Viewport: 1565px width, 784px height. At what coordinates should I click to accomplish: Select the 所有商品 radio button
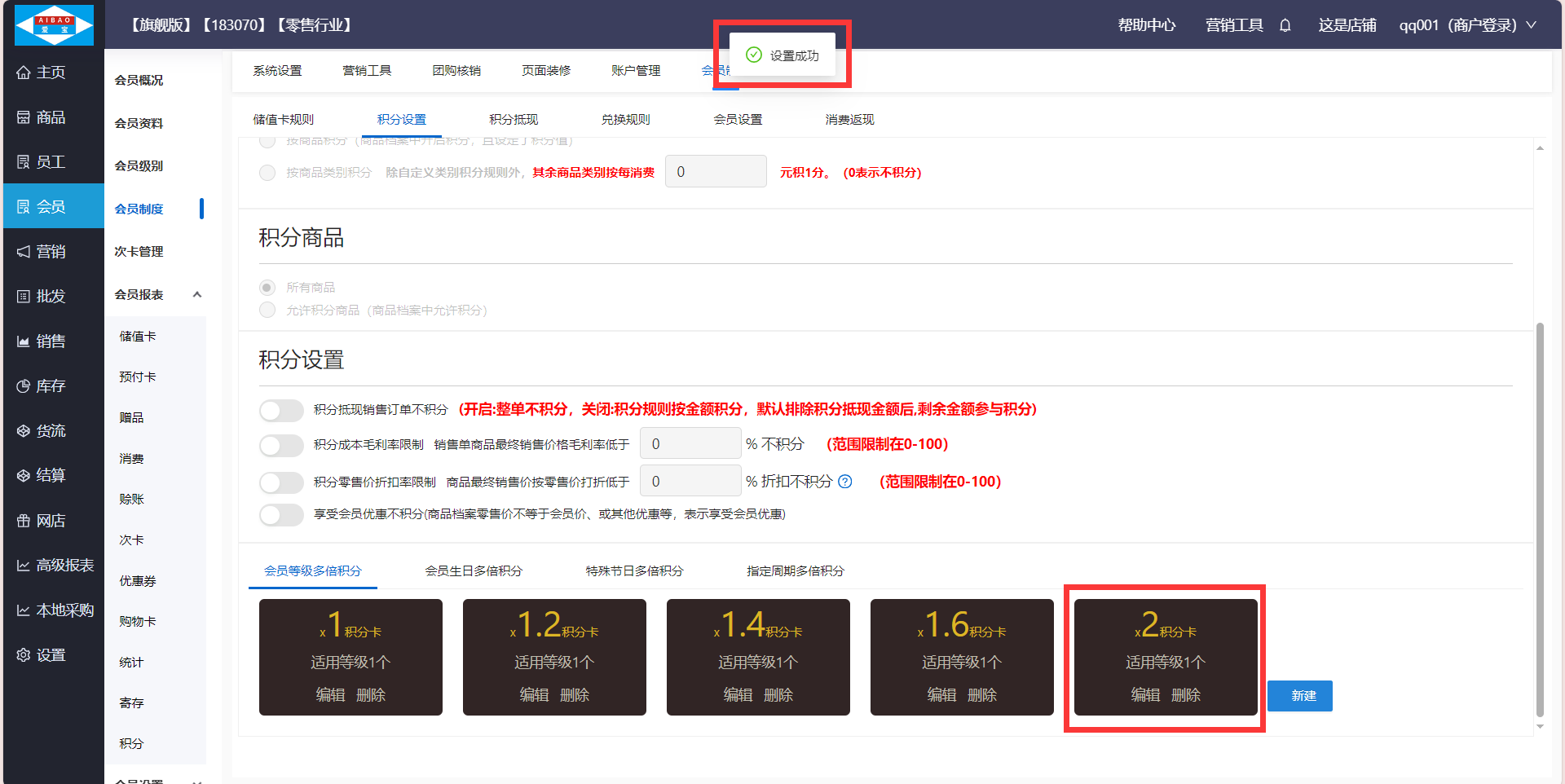pyautogui.click(x=267, y=288)
